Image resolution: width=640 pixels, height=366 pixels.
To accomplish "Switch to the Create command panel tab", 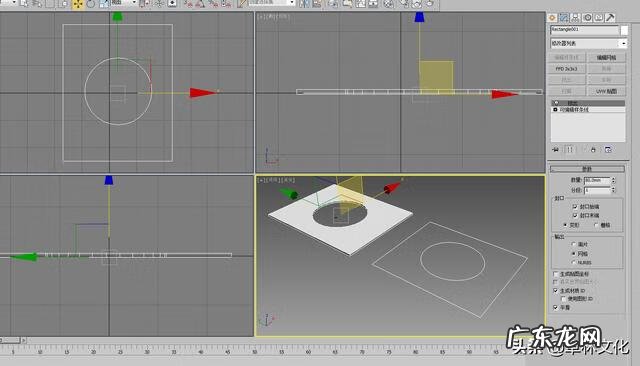I will point(552,18).
